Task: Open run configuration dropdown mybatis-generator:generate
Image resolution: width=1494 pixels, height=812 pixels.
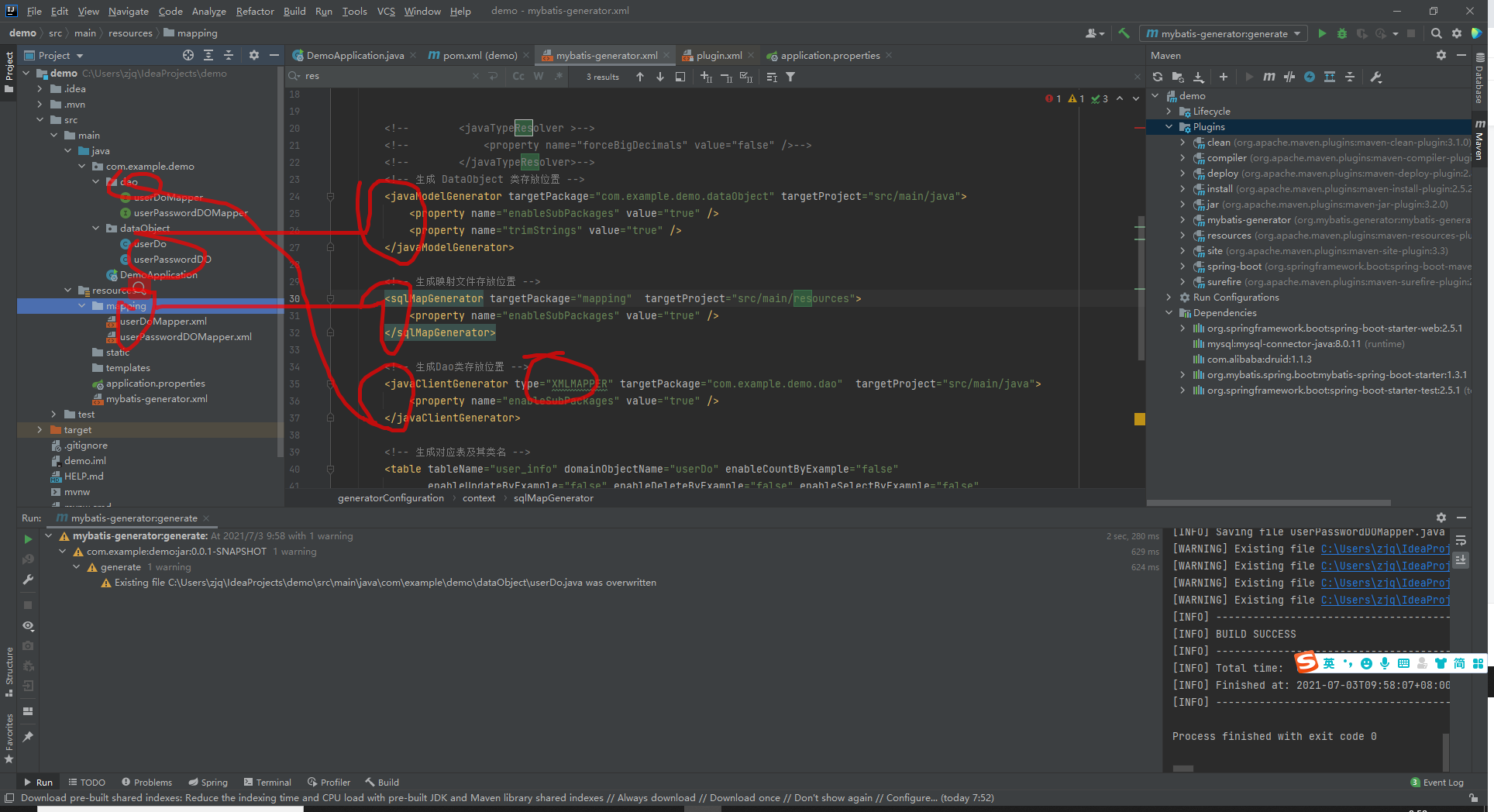Action: (x=1223, y=33)
